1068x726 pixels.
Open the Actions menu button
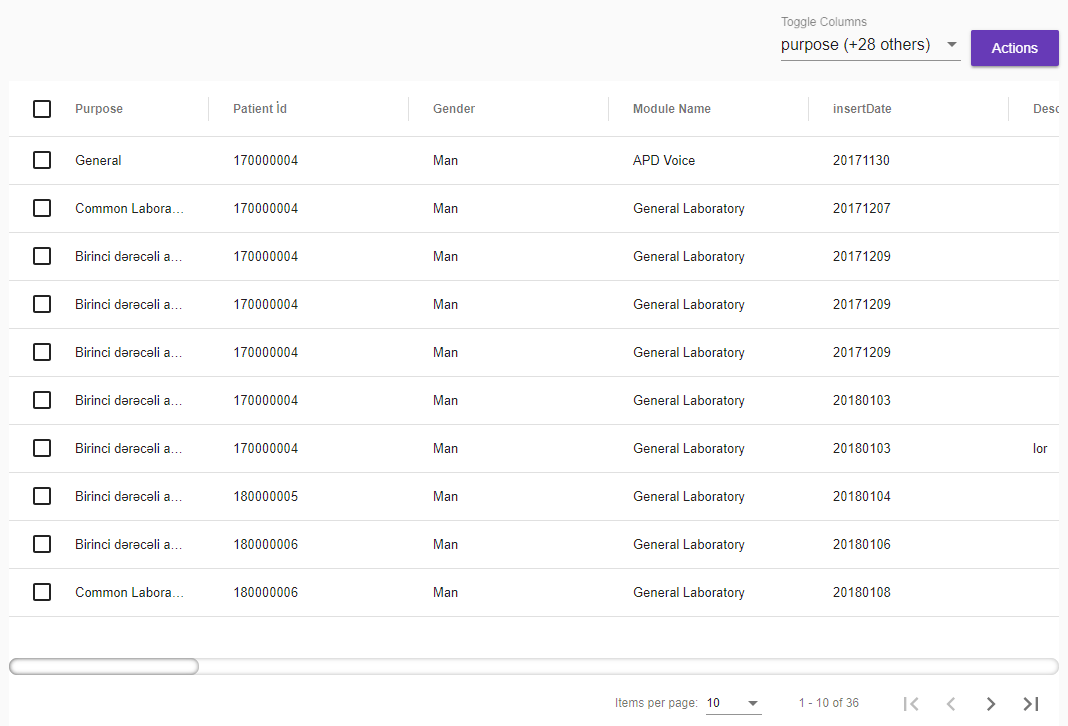1014,48
